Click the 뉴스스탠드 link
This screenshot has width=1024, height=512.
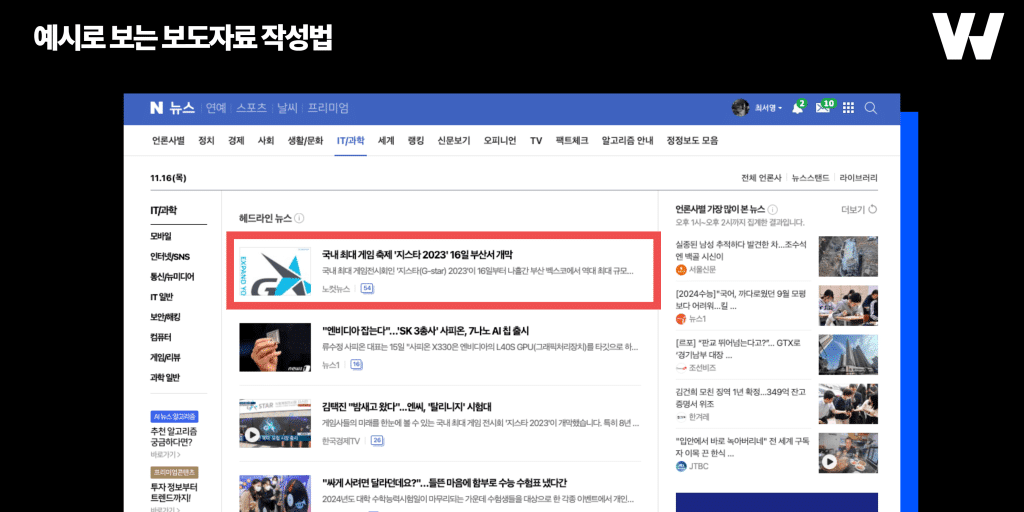coord(810,178)
